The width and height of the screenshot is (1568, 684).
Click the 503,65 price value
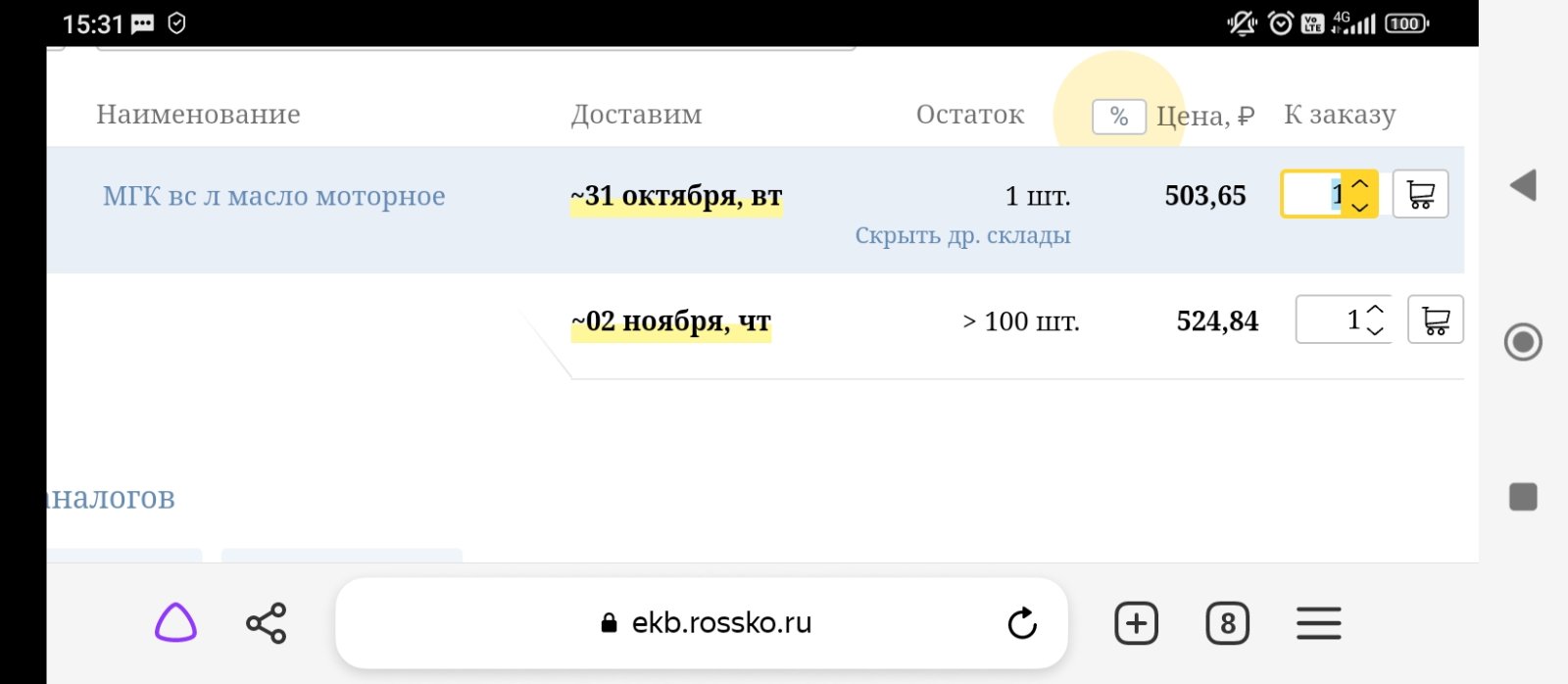click(x=1205, y=196)
